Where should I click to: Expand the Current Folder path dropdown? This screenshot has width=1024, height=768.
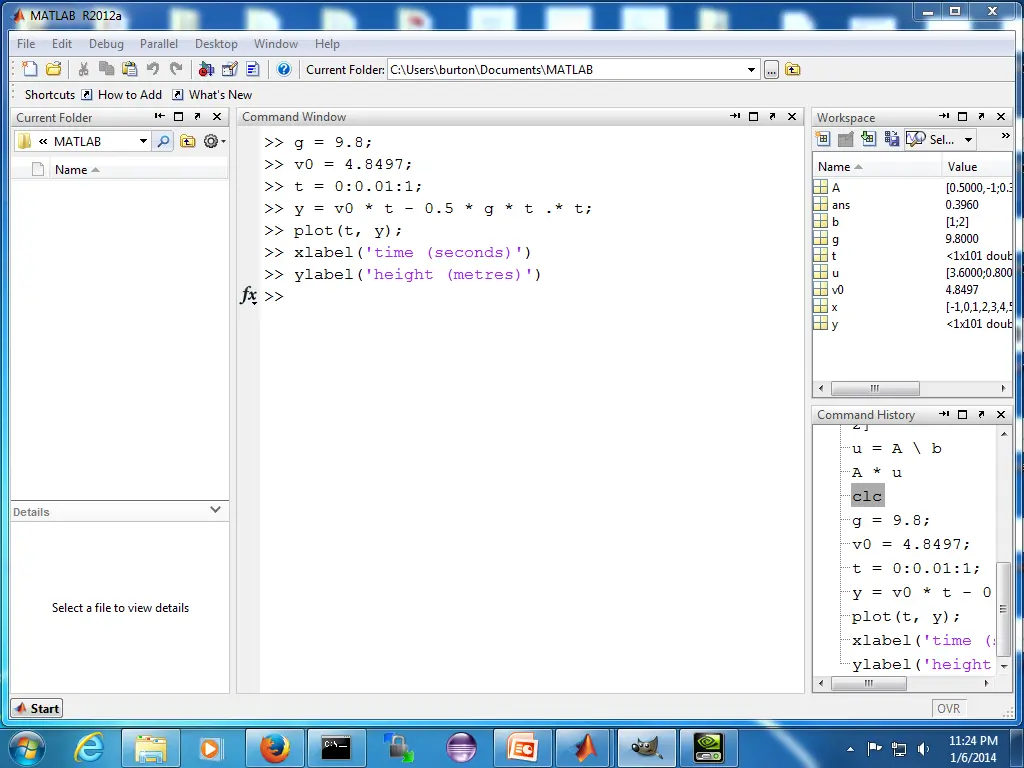tap(752, 70)
